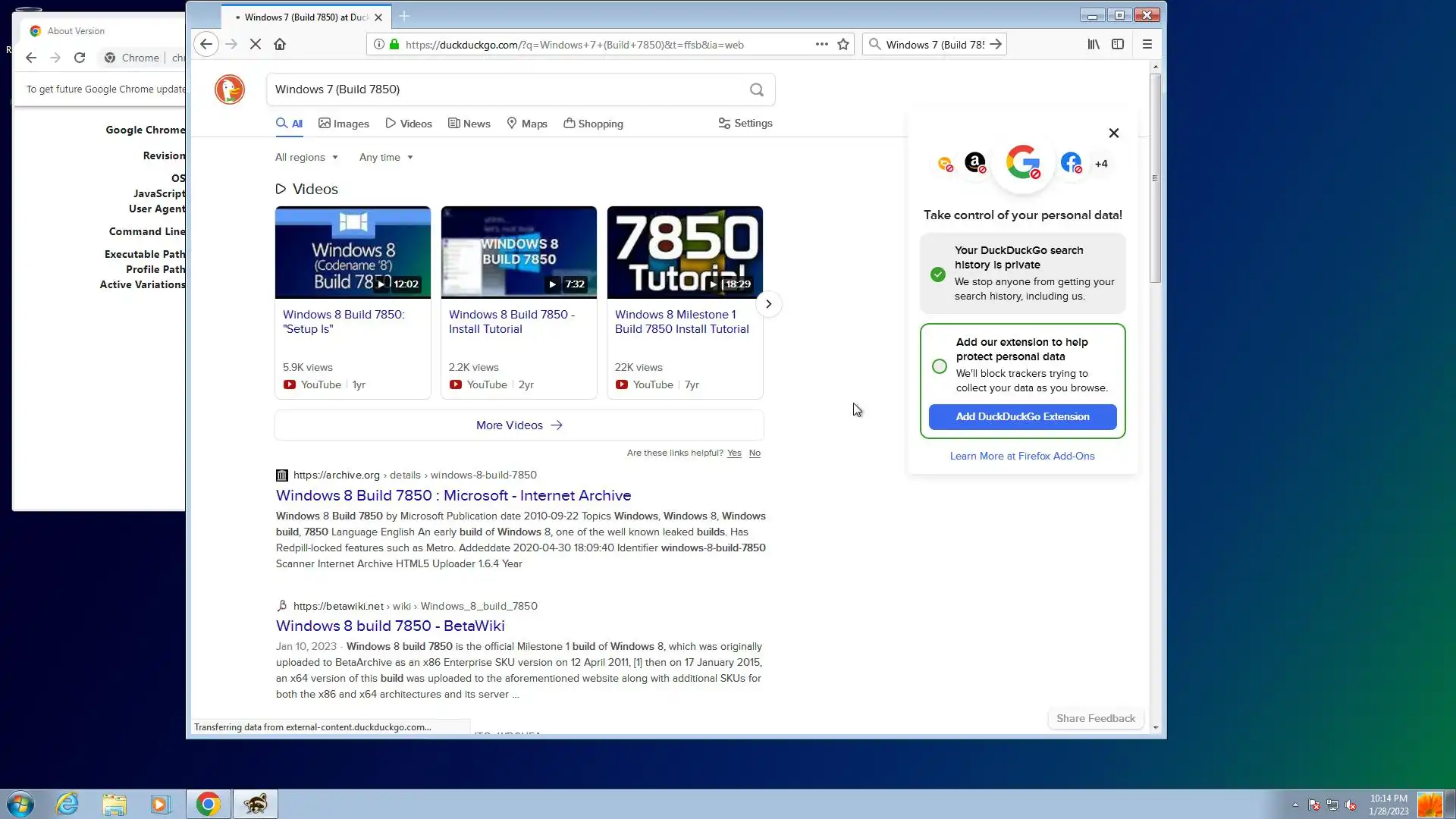Click the extension protection empty circle
This screenshot has height=819, width=1456.
click(x=939, y=366)
